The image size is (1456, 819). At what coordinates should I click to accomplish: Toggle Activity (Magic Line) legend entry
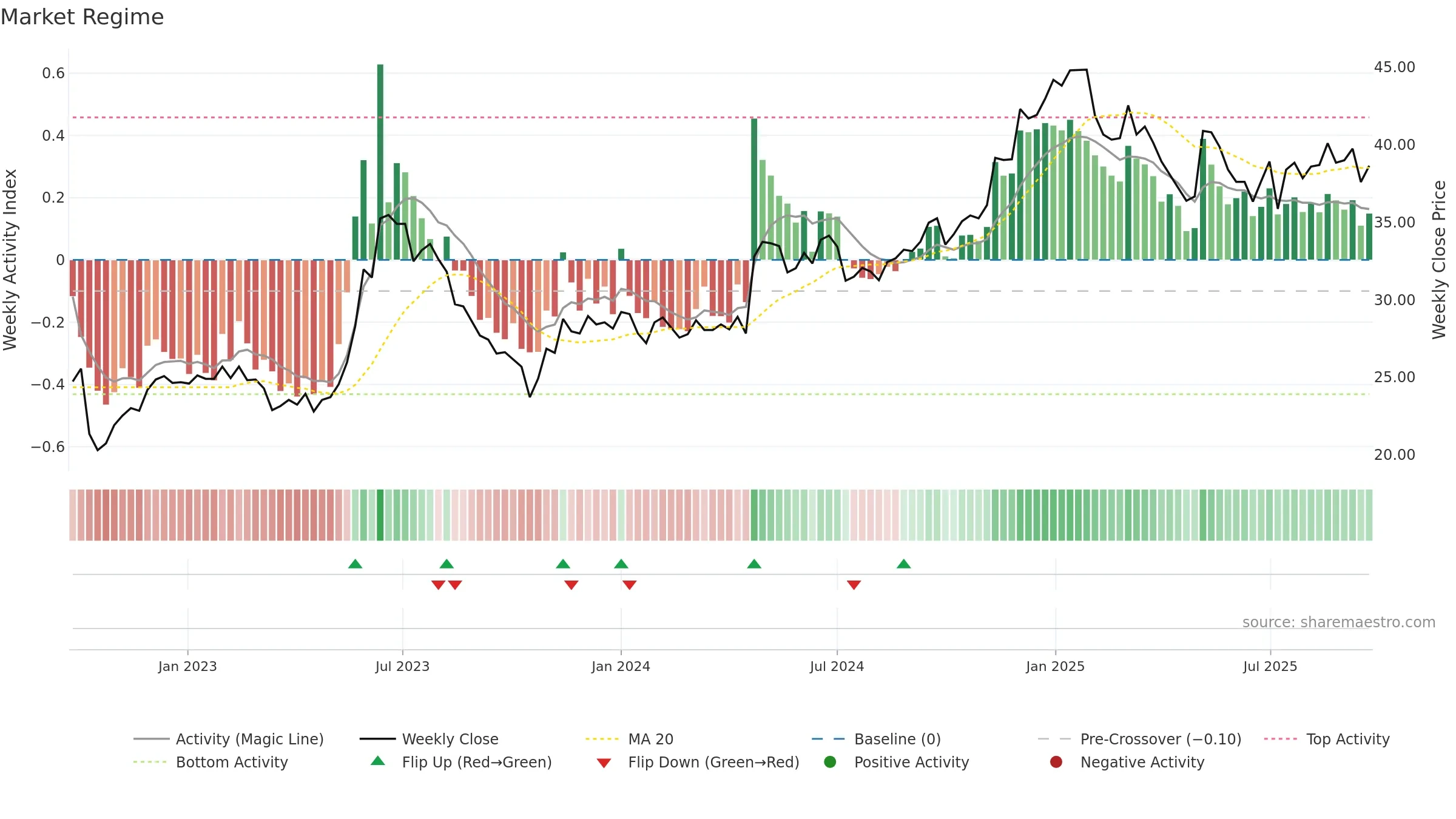[x=229, y=739]
